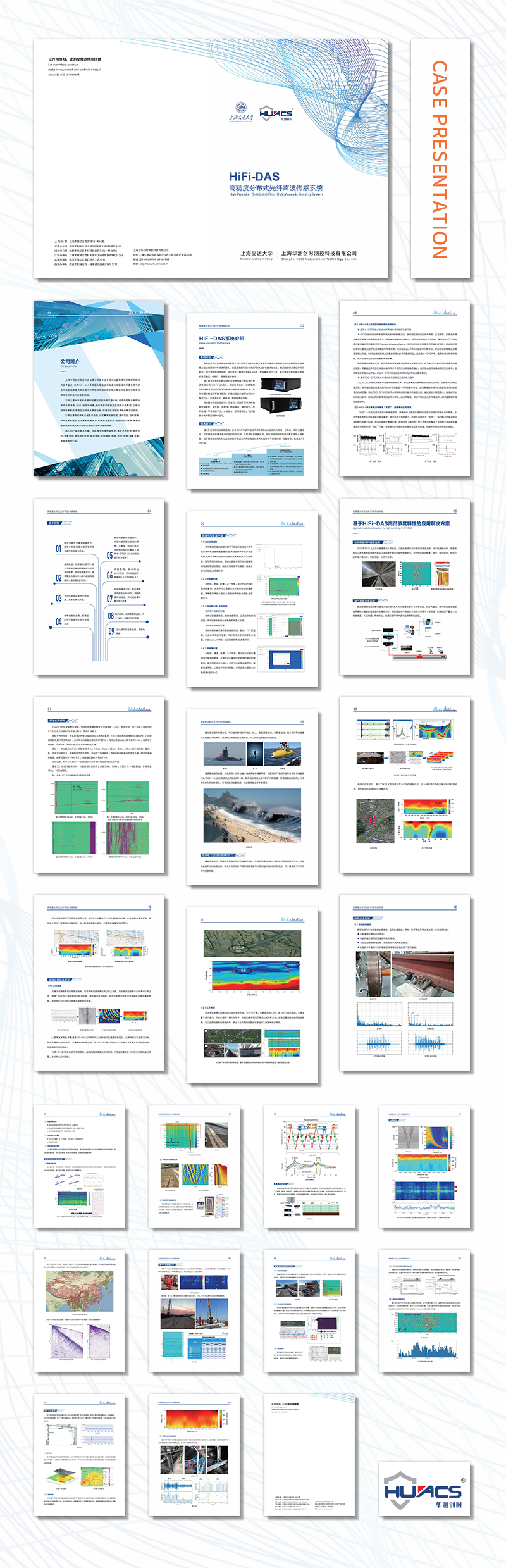Image resolution: width=506 pixels, height=1568 pixels.
Task: Open page 22 with red-orange heatmap
Action: [x=195, y=1454]
